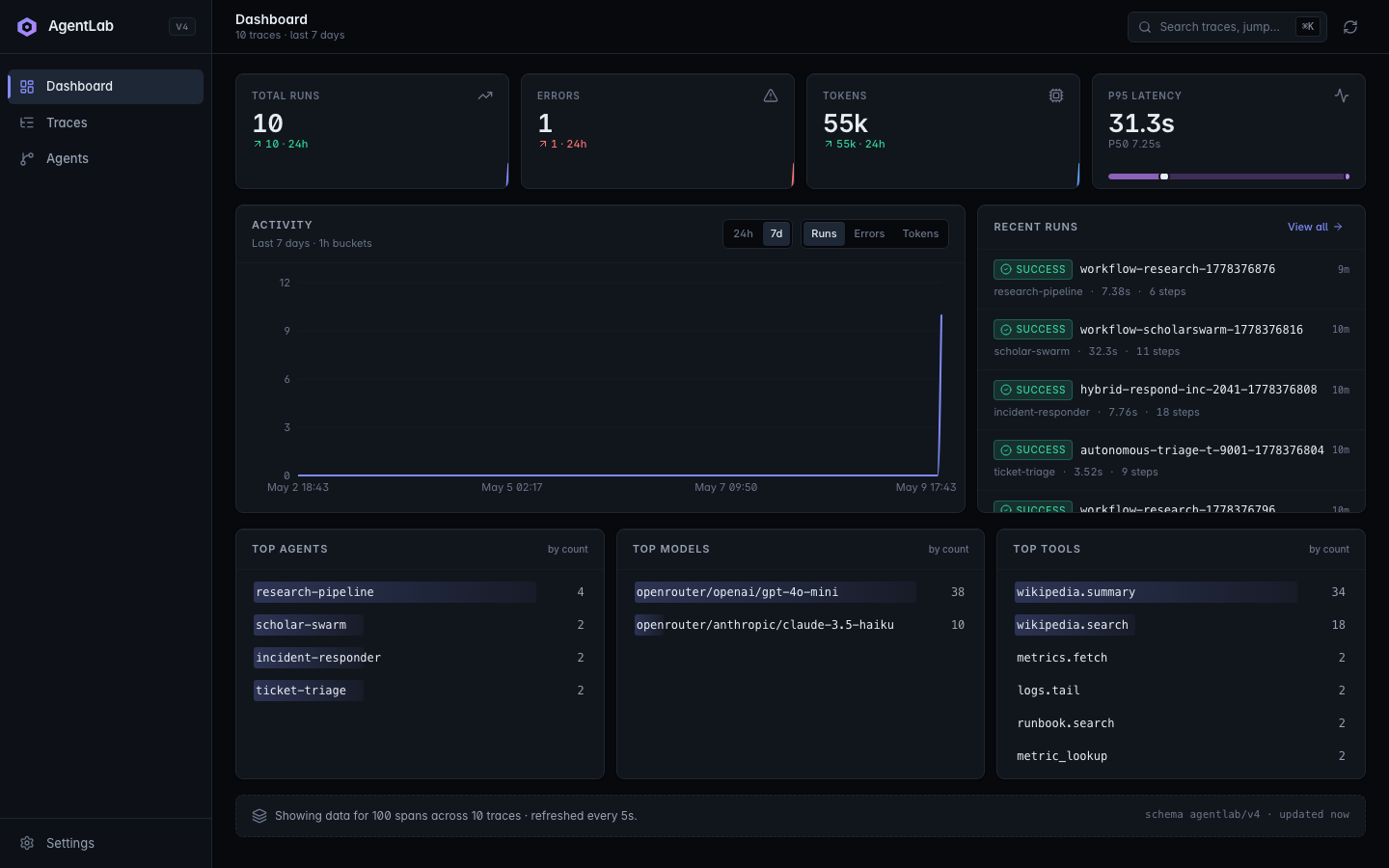Show Tokens in the activity chart
The image size is (1389, 868).
click(x=920, y=233)
